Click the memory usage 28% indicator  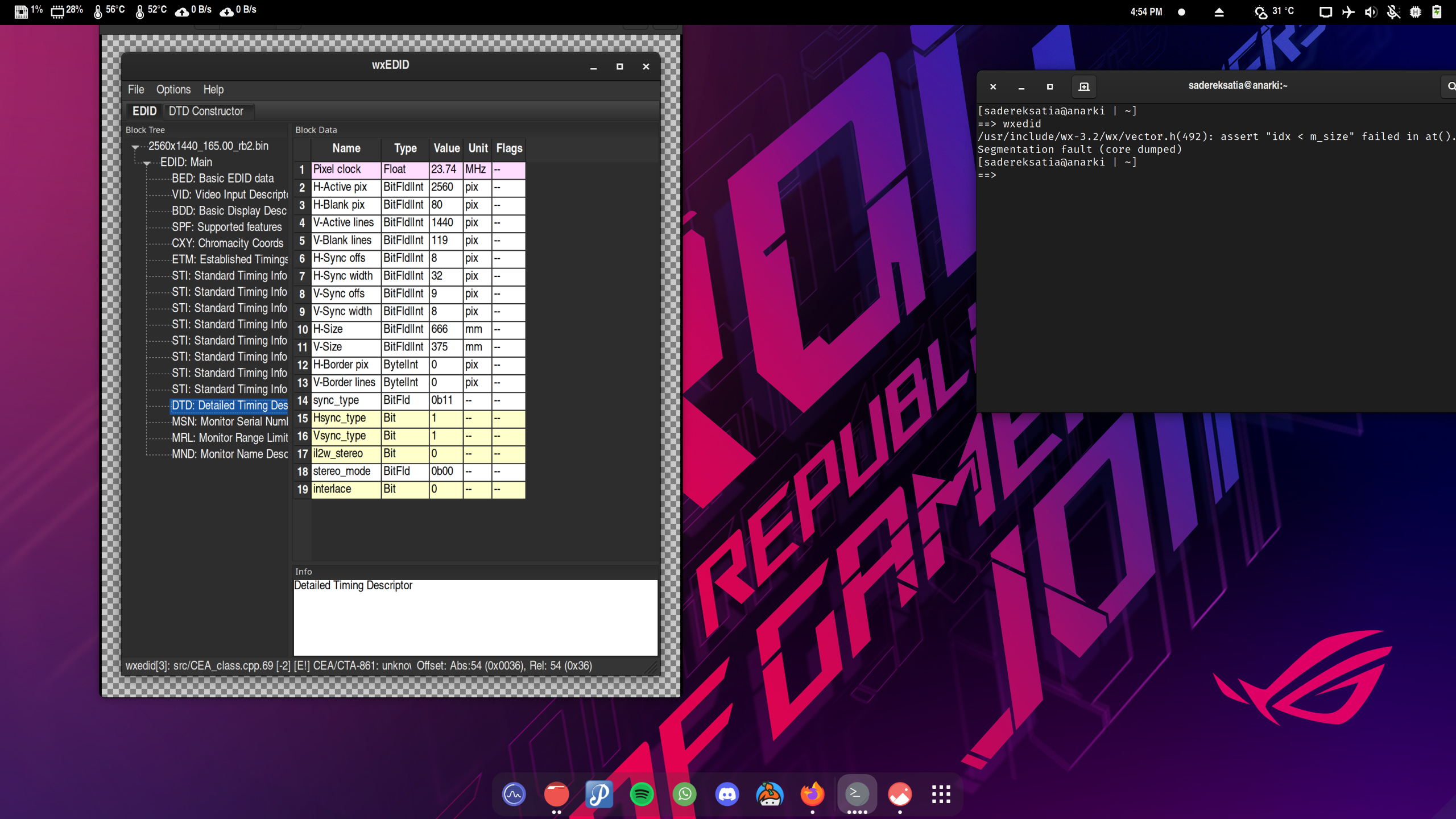(x=67, y=11)
